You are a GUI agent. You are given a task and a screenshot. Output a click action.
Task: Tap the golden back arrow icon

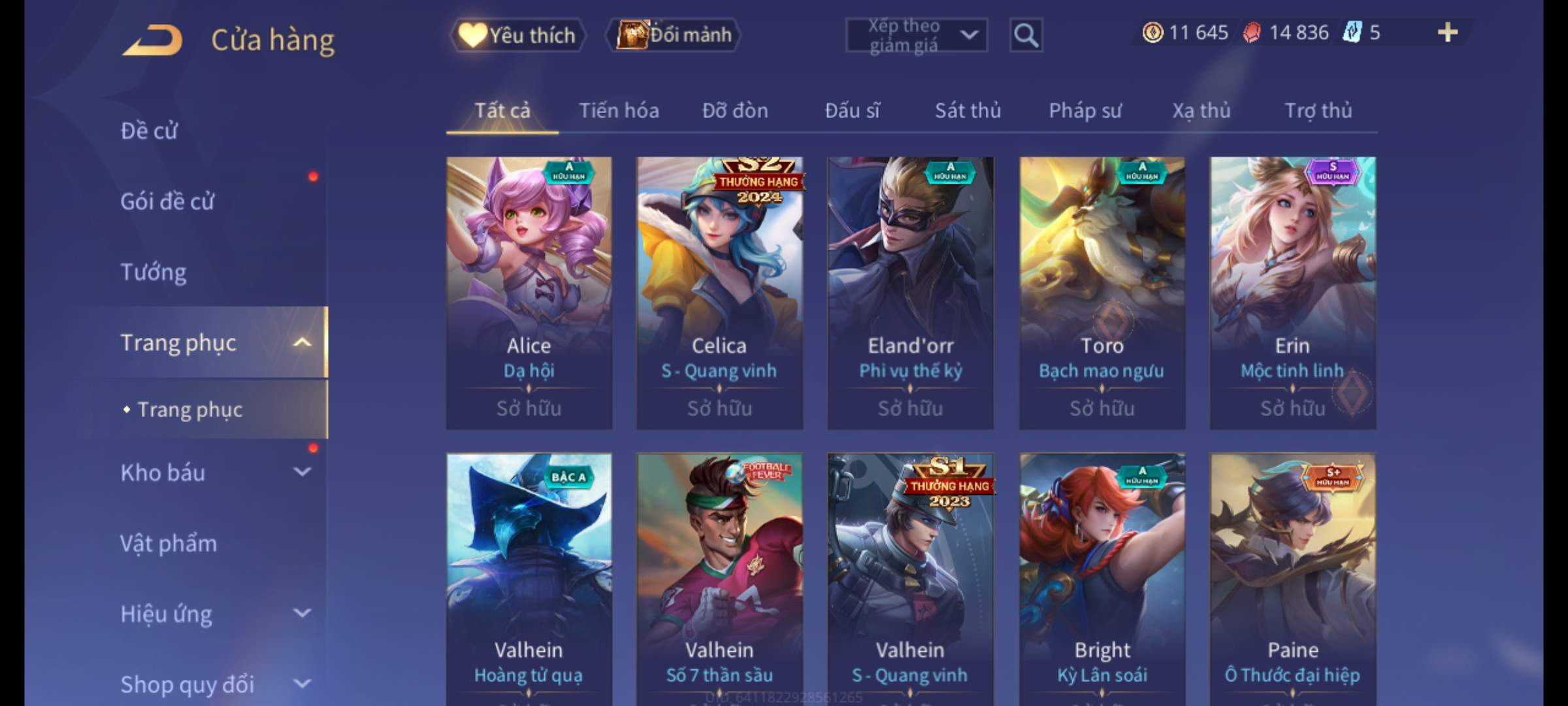point(152,41)
